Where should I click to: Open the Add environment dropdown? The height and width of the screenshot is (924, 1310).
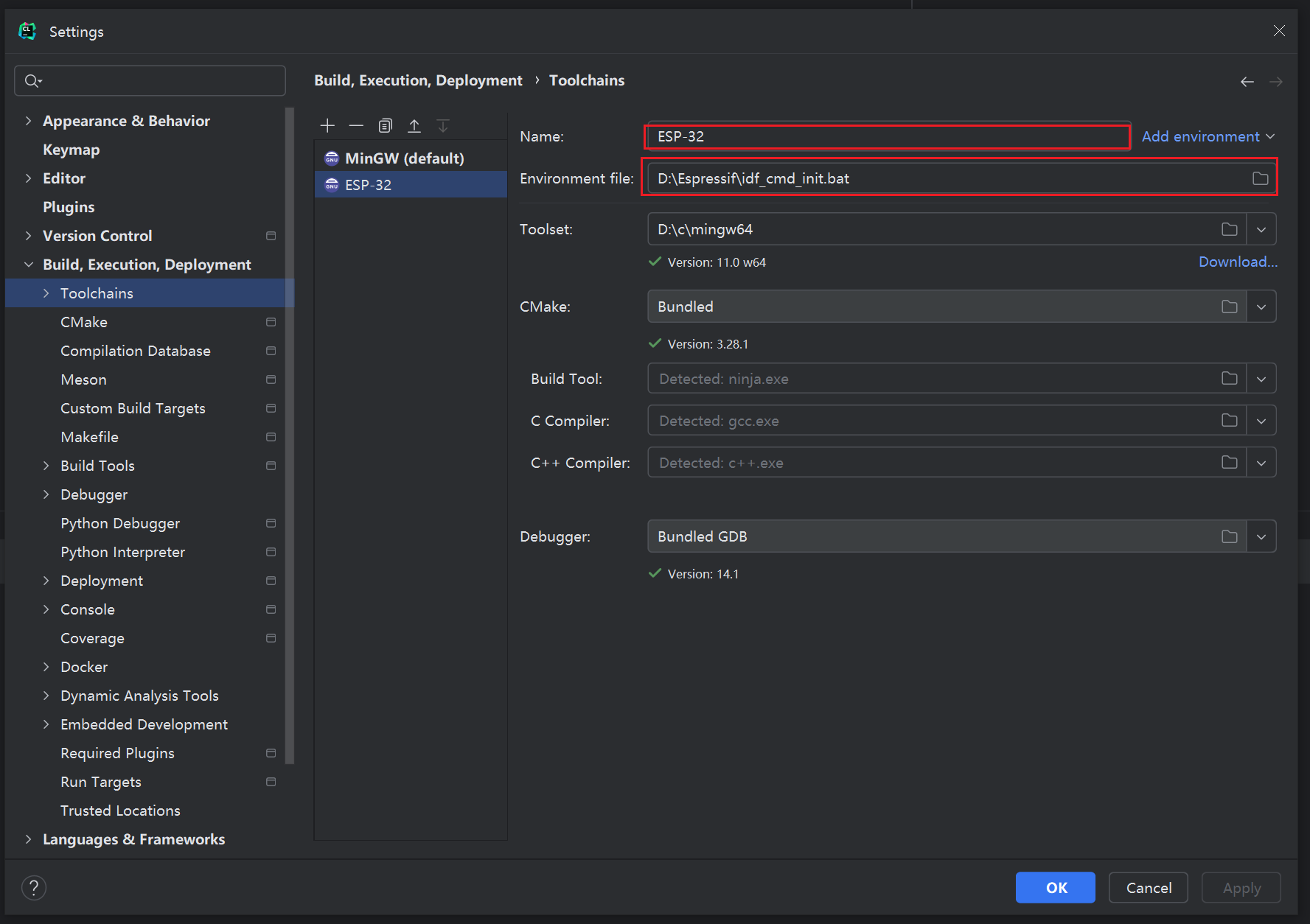(1208, 136)
